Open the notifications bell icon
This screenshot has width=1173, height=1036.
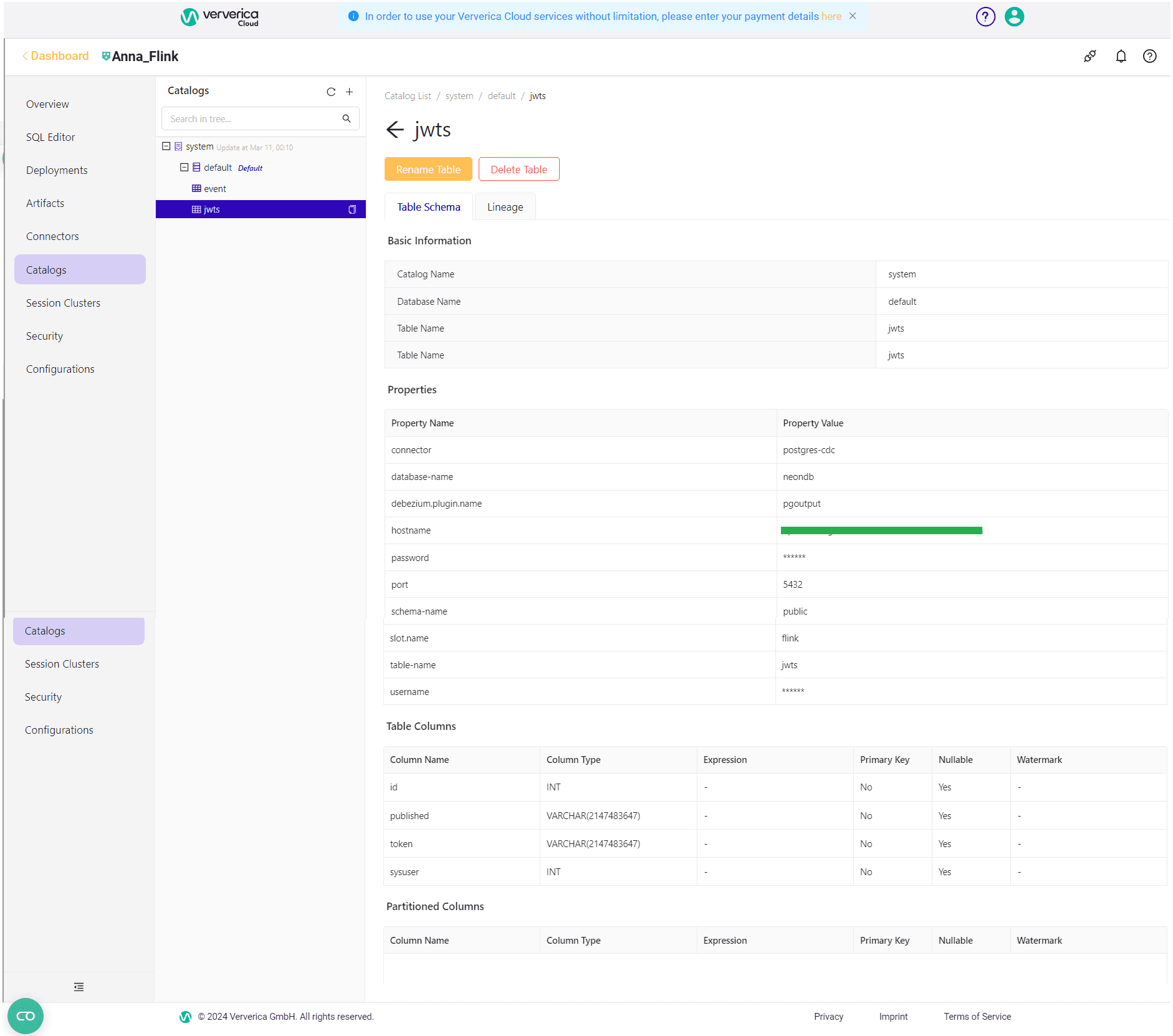click(1121, 56)
